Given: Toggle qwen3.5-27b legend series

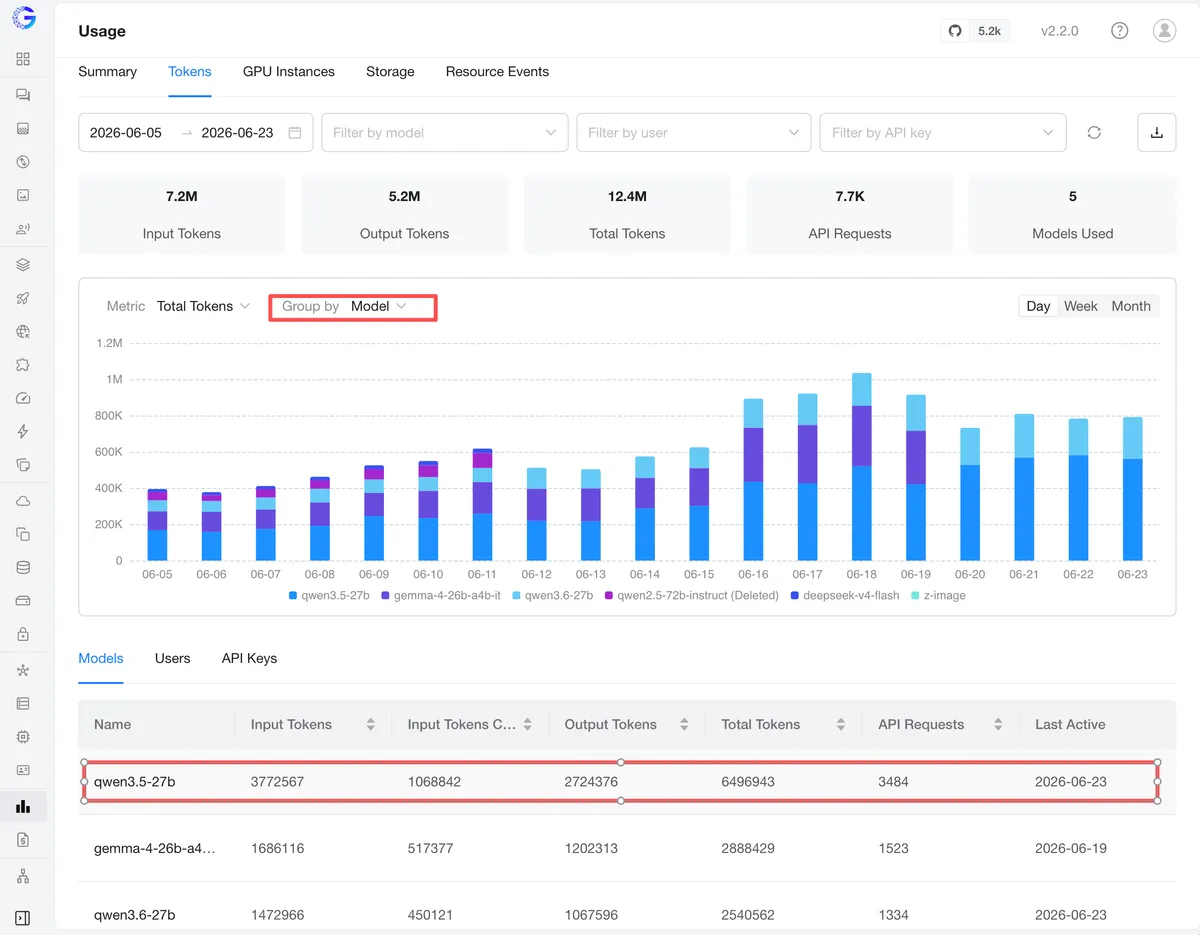Looking at the screenshot, I should [x=329, y=595].
